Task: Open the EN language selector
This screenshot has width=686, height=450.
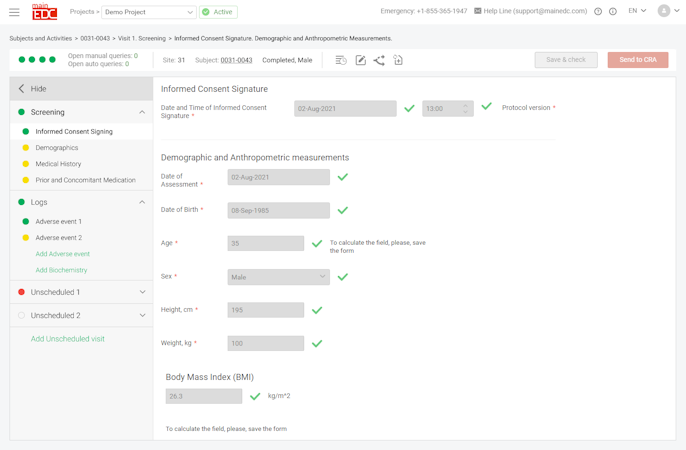Action: pos(637,11)
